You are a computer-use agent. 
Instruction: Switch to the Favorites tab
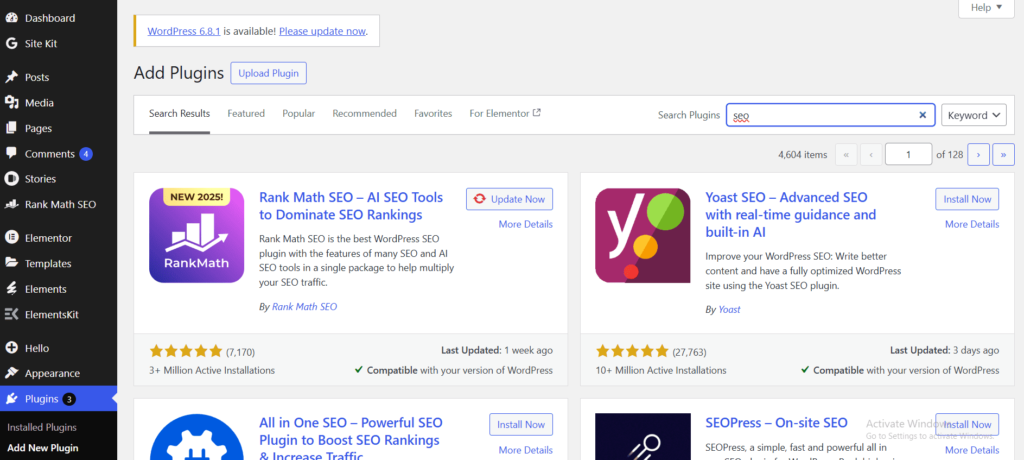433,114
